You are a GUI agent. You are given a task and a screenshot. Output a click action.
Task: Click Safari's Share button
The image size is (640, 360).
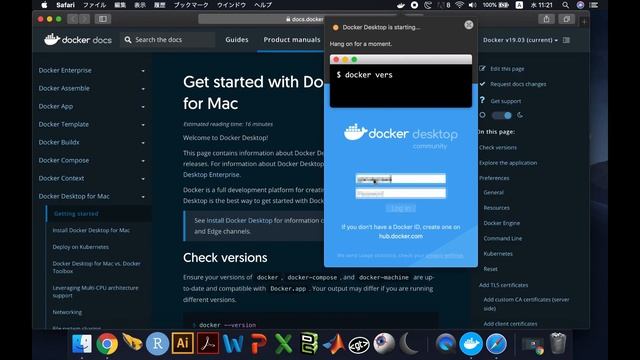tap(546, 19)
